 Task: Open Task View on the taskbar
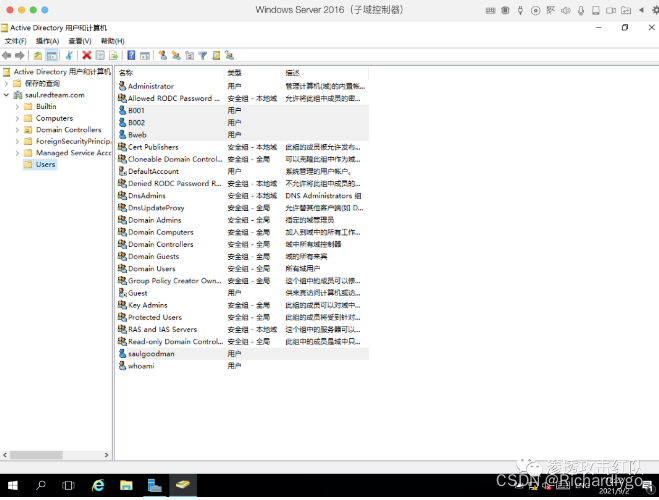[68, 486]
